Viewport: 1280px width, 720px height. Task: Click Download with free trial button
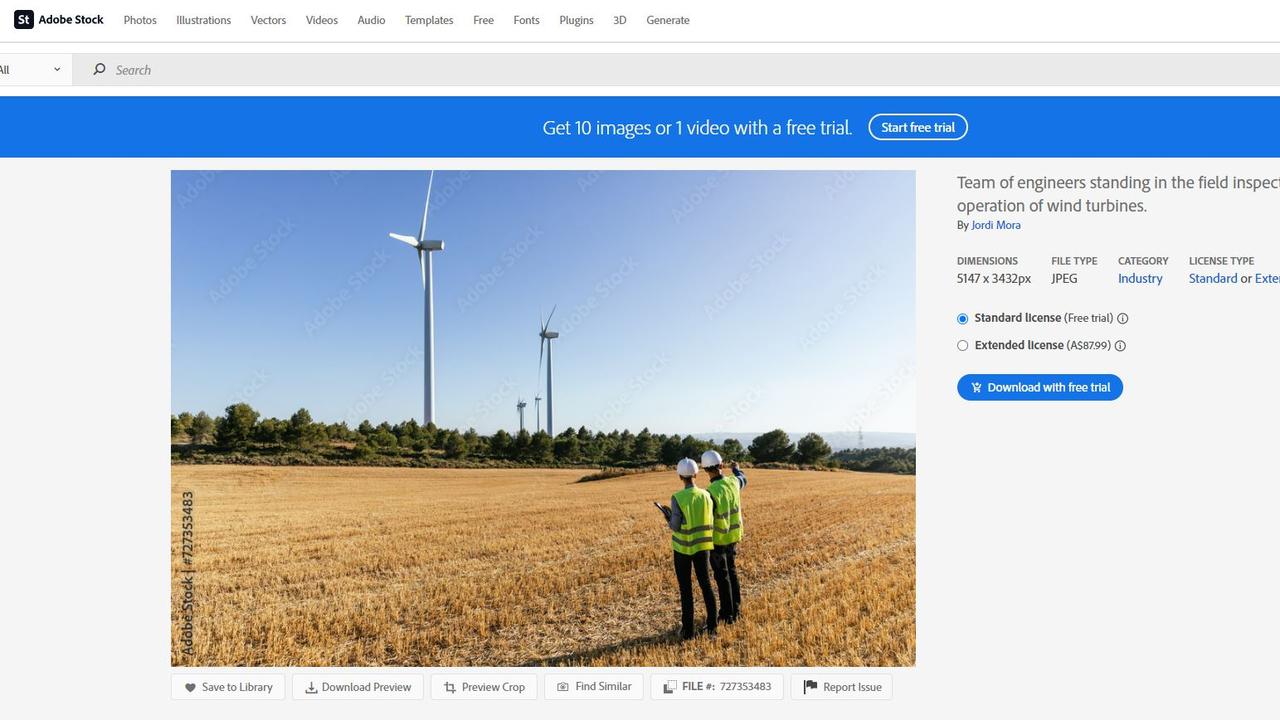[1040, 387]
